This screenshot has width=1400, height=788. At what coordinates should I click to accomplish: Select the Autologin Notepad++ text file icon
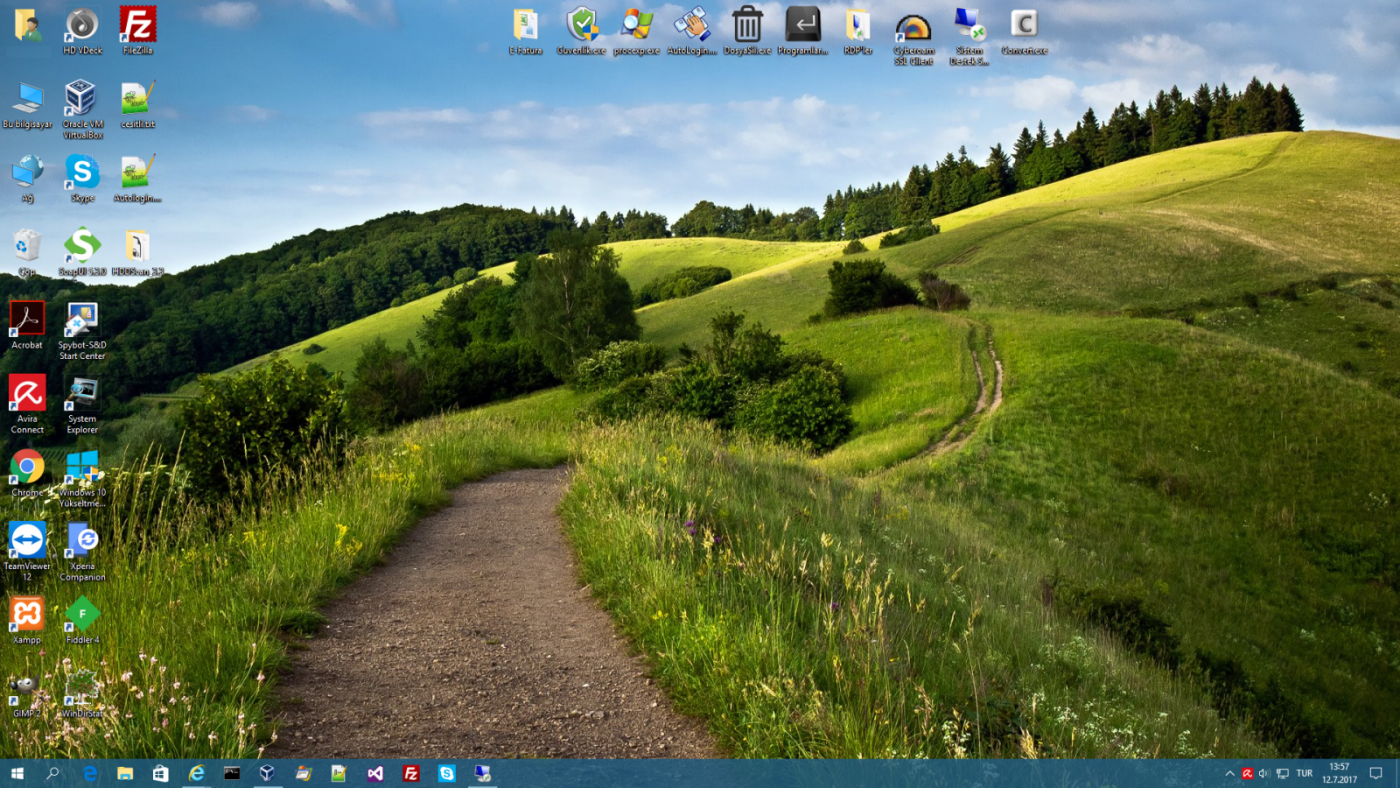(138, 178)
